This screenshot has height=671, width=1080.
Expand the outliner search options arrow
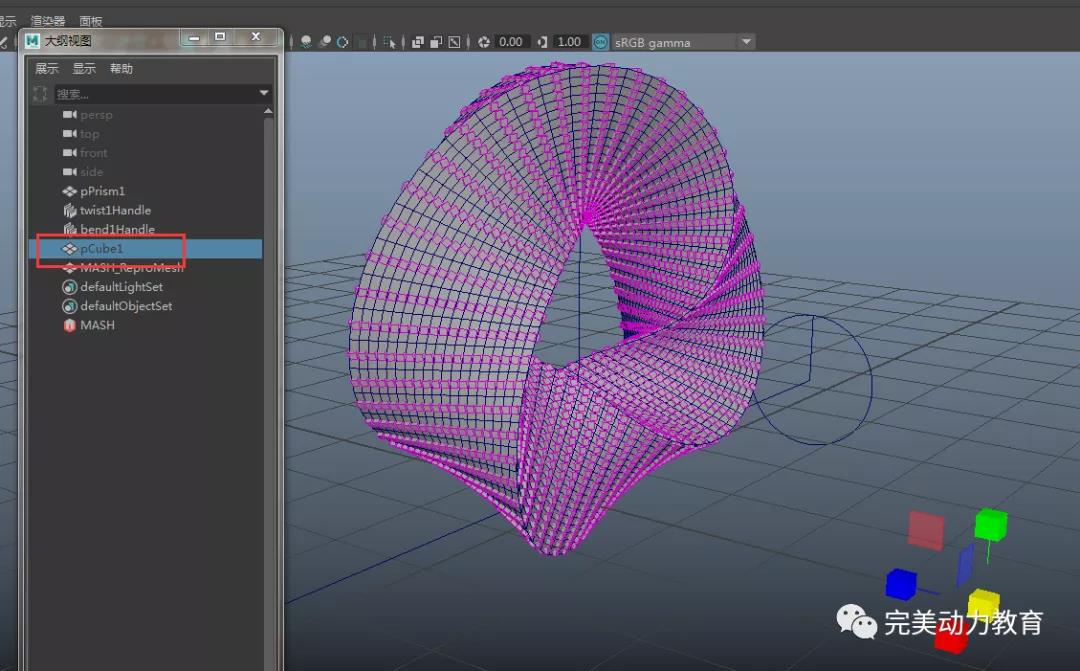point(264,94)
